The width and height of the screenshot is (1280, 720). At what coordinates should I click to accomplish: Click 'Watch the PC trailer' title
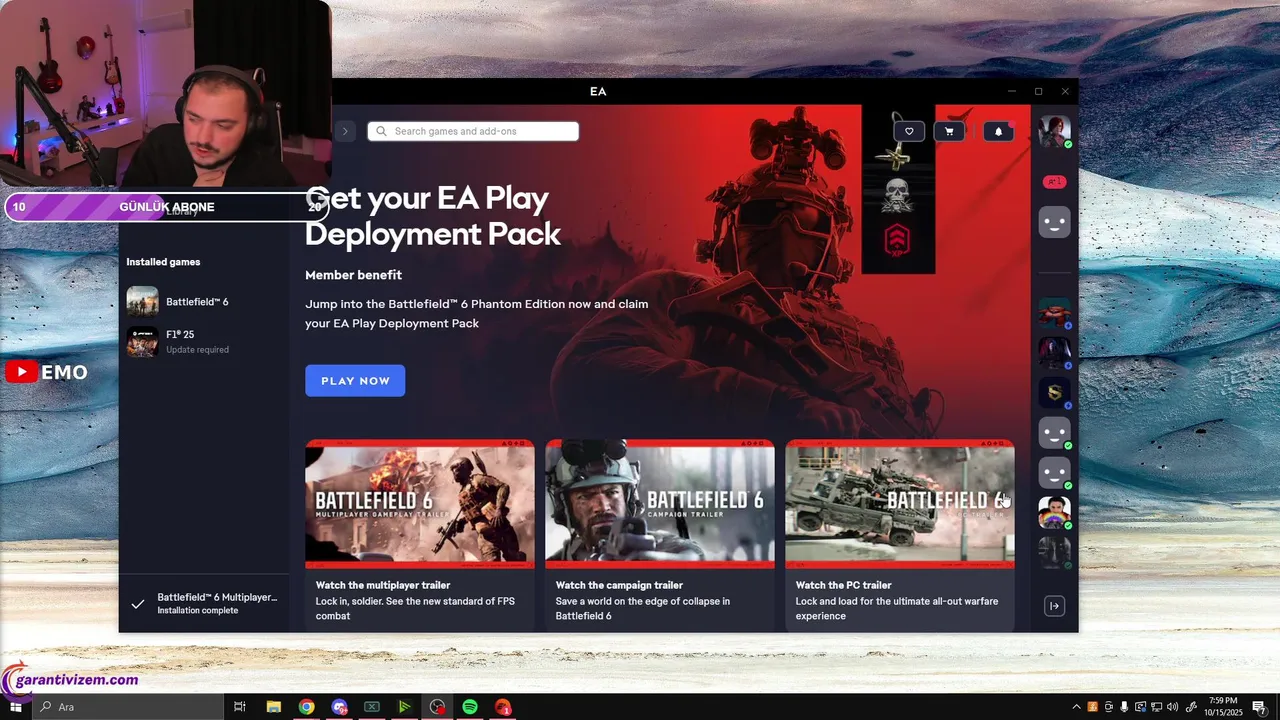843,585
